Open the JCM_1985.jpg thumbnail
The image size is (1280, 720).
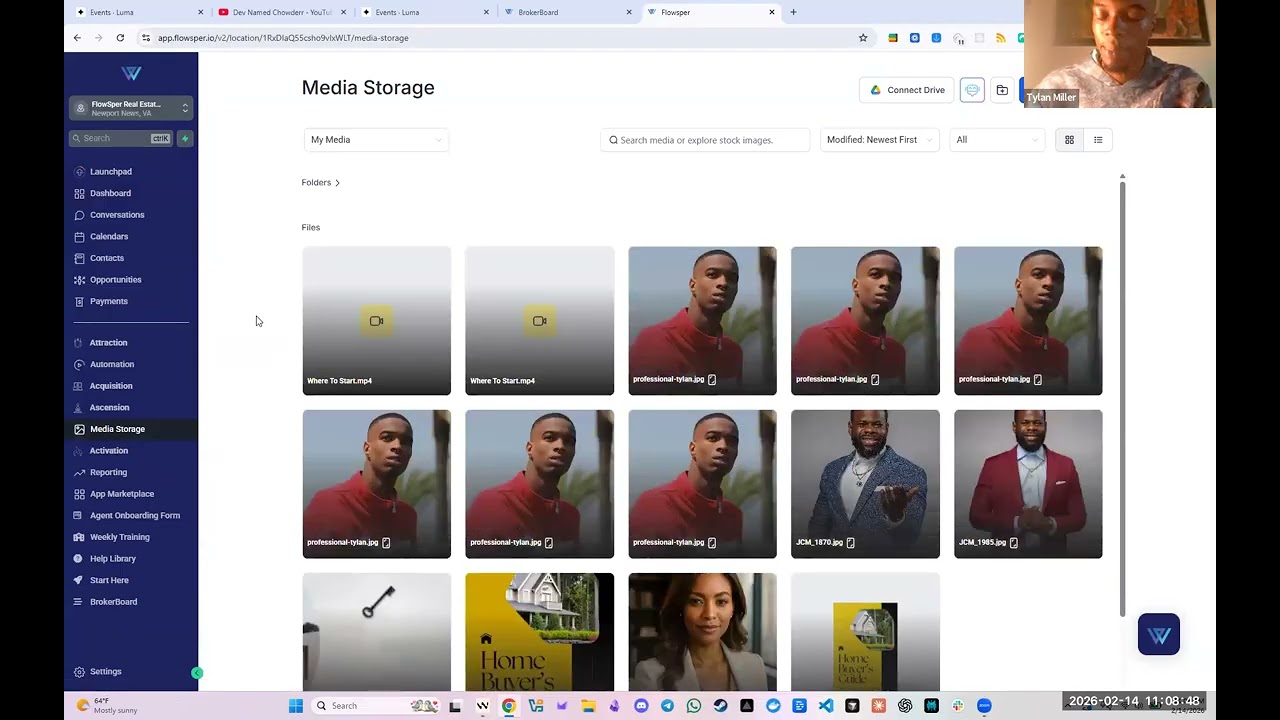tap(1028, 484)
